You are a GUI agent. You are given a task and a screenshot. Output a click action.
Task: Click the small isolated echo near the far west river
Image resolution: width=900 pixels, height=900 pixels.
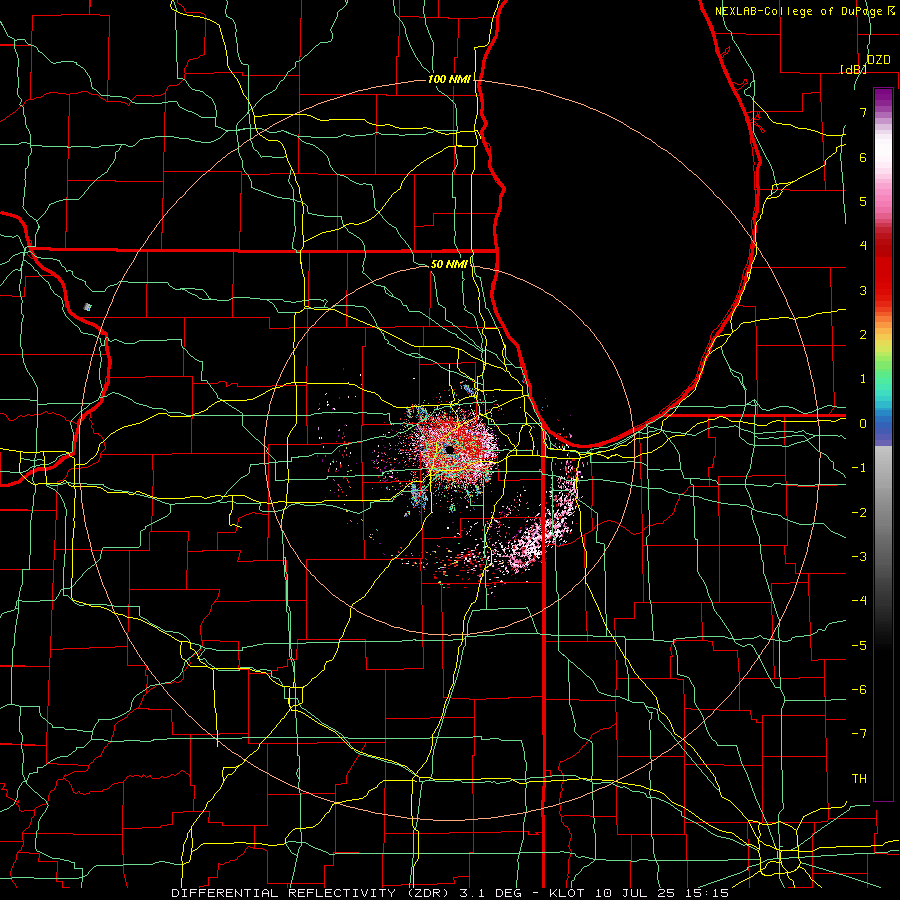tap(87, 307)
